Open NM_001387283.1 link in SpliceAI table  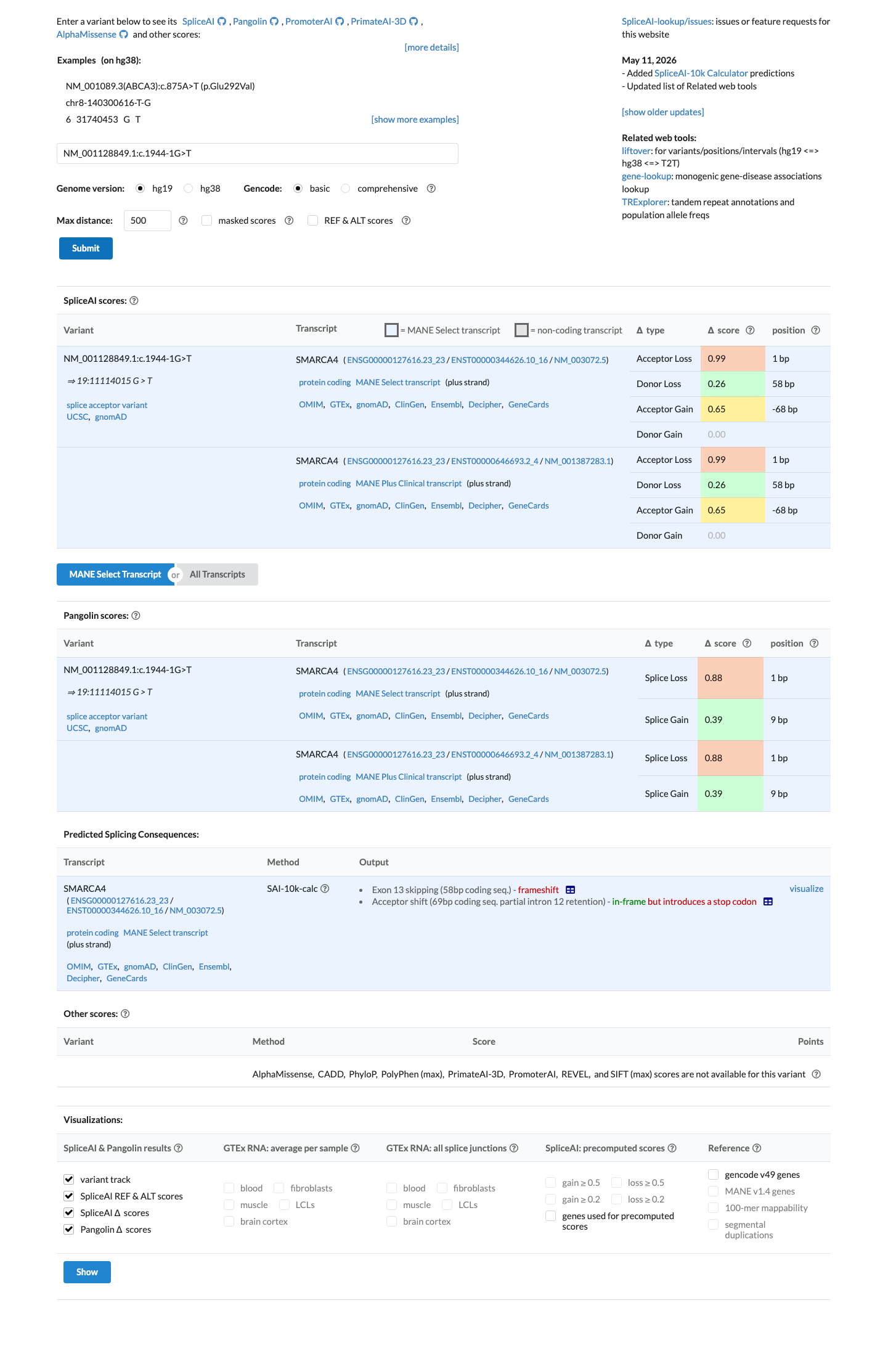(577, 461)
